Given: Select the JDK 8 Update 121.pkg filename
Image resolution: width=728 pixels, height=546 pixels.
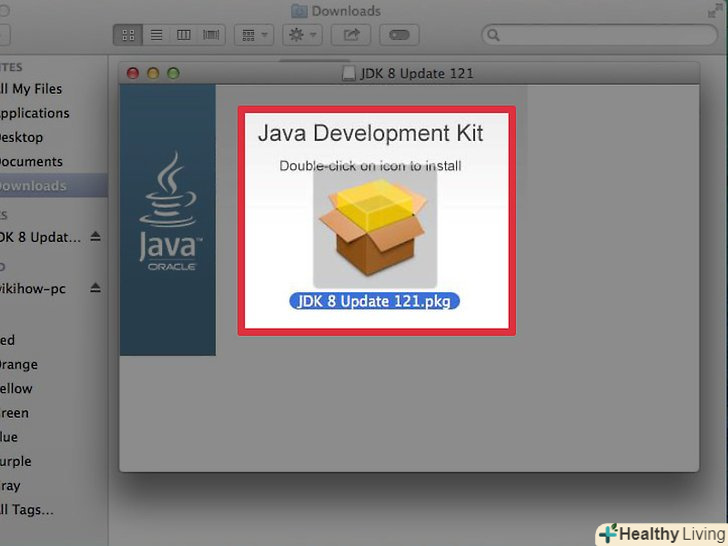Looking at the screenshot, I should pyautogui.click(x=374, y=301).
